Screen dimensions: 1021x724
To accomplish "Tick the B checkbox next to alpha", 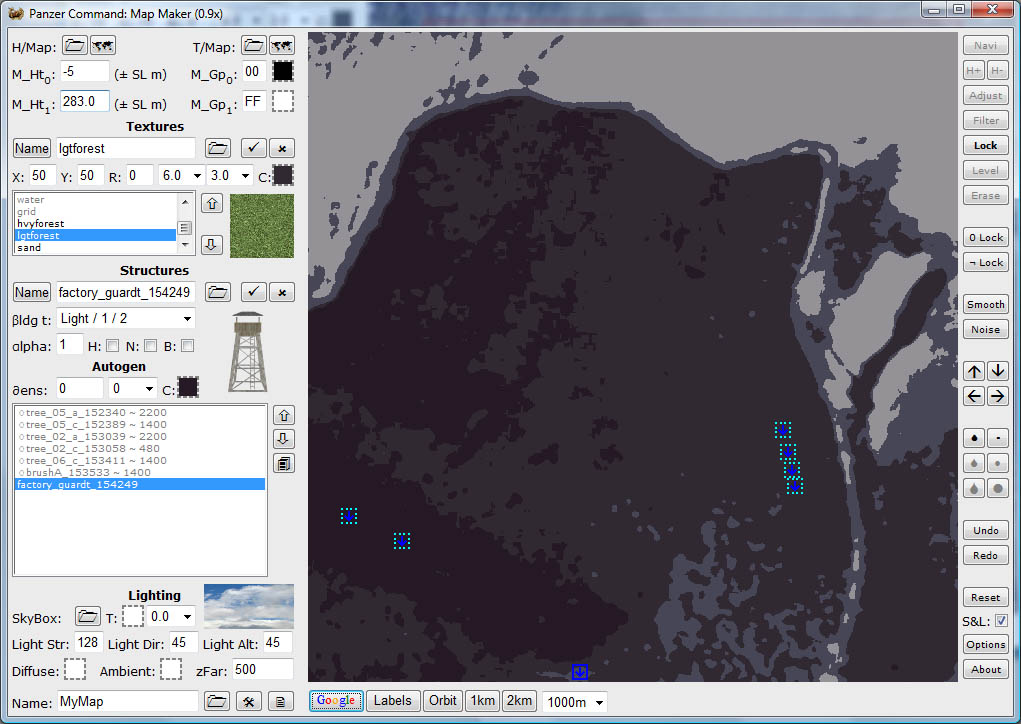I will tap(187, 345).
